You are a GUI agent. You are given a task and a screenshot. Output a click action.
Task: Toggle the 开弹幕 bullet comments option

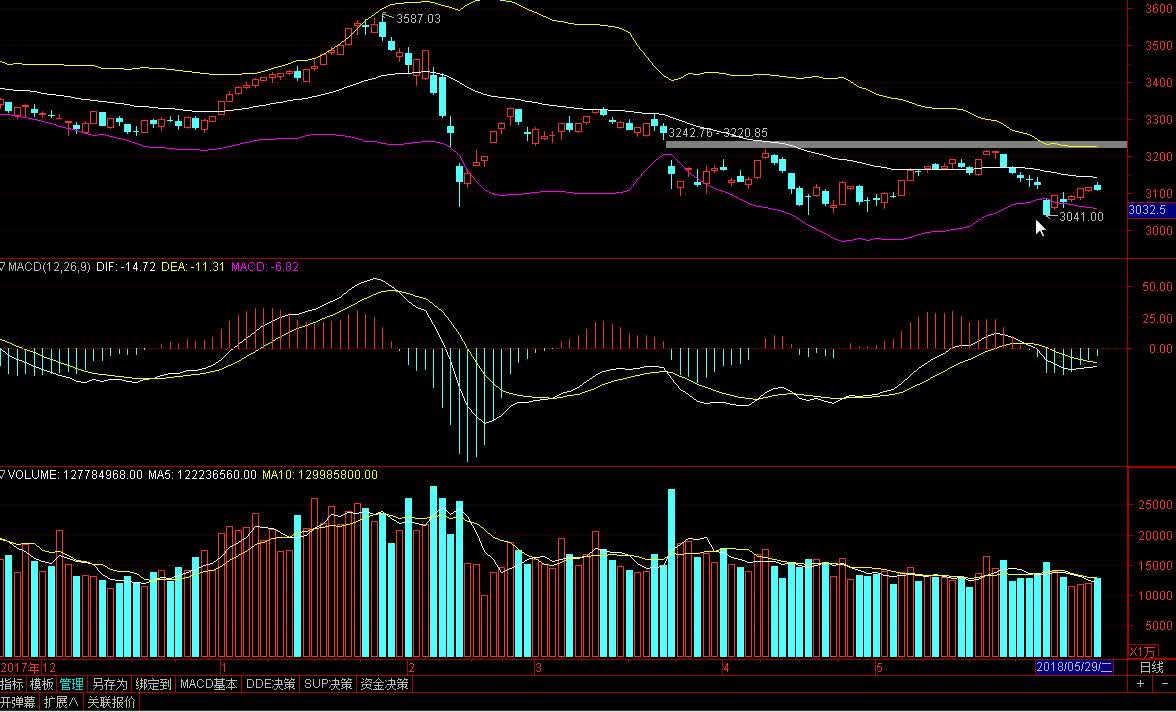[19, 702]
